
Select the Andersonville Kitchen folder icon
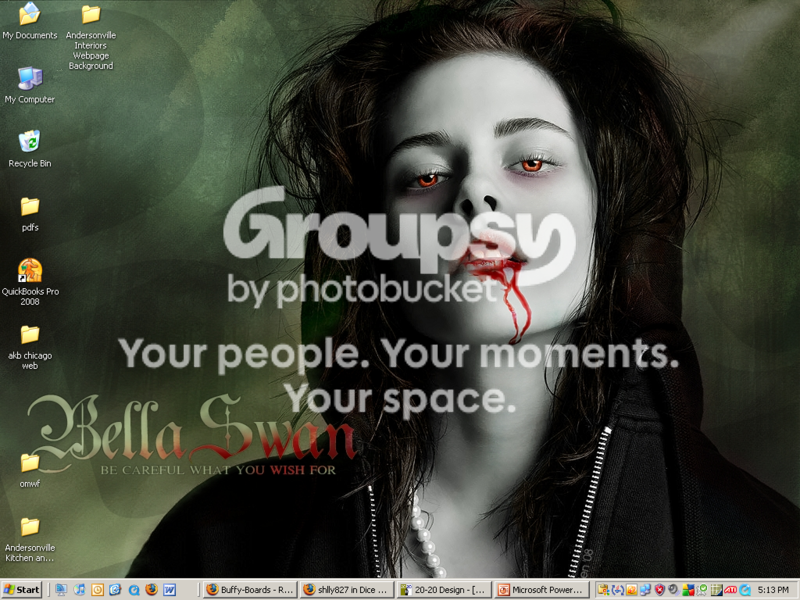click(30, 540)
